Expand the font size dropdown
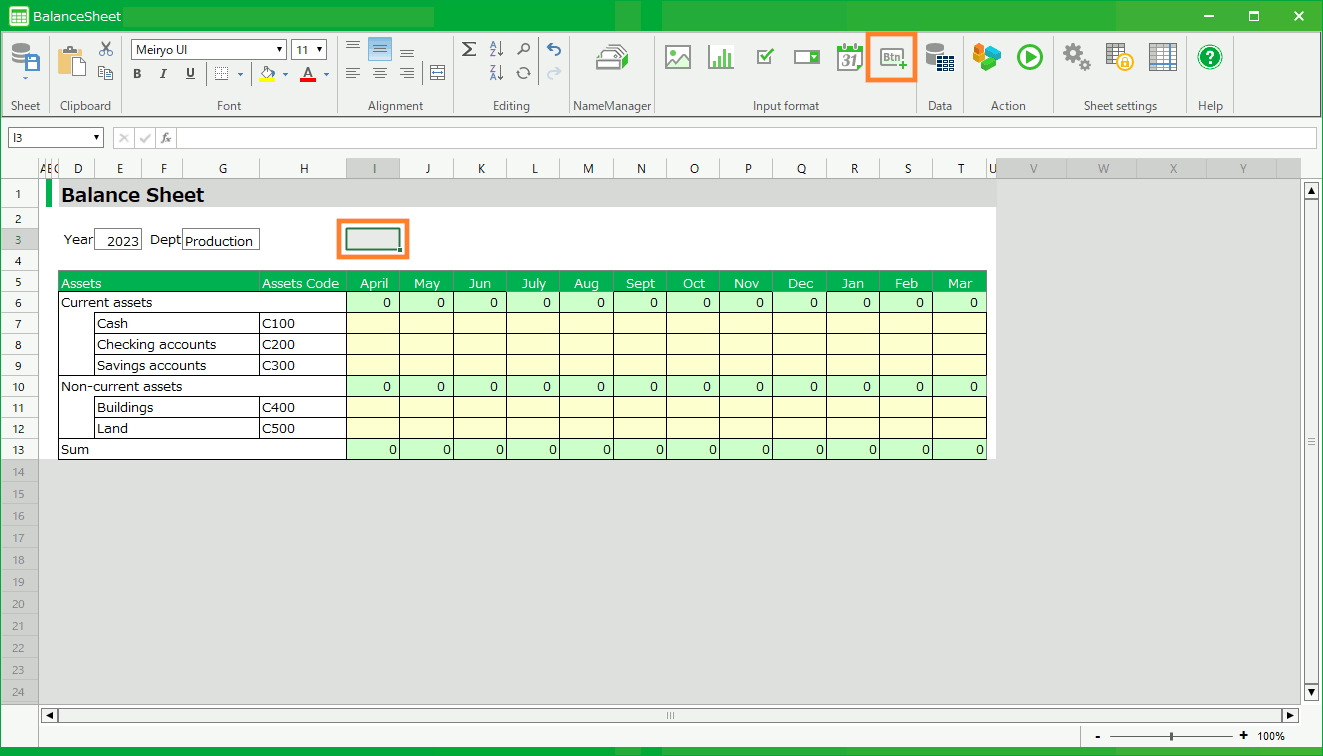1323x756 pixels. pyautogui.click(x=320, y=50)
